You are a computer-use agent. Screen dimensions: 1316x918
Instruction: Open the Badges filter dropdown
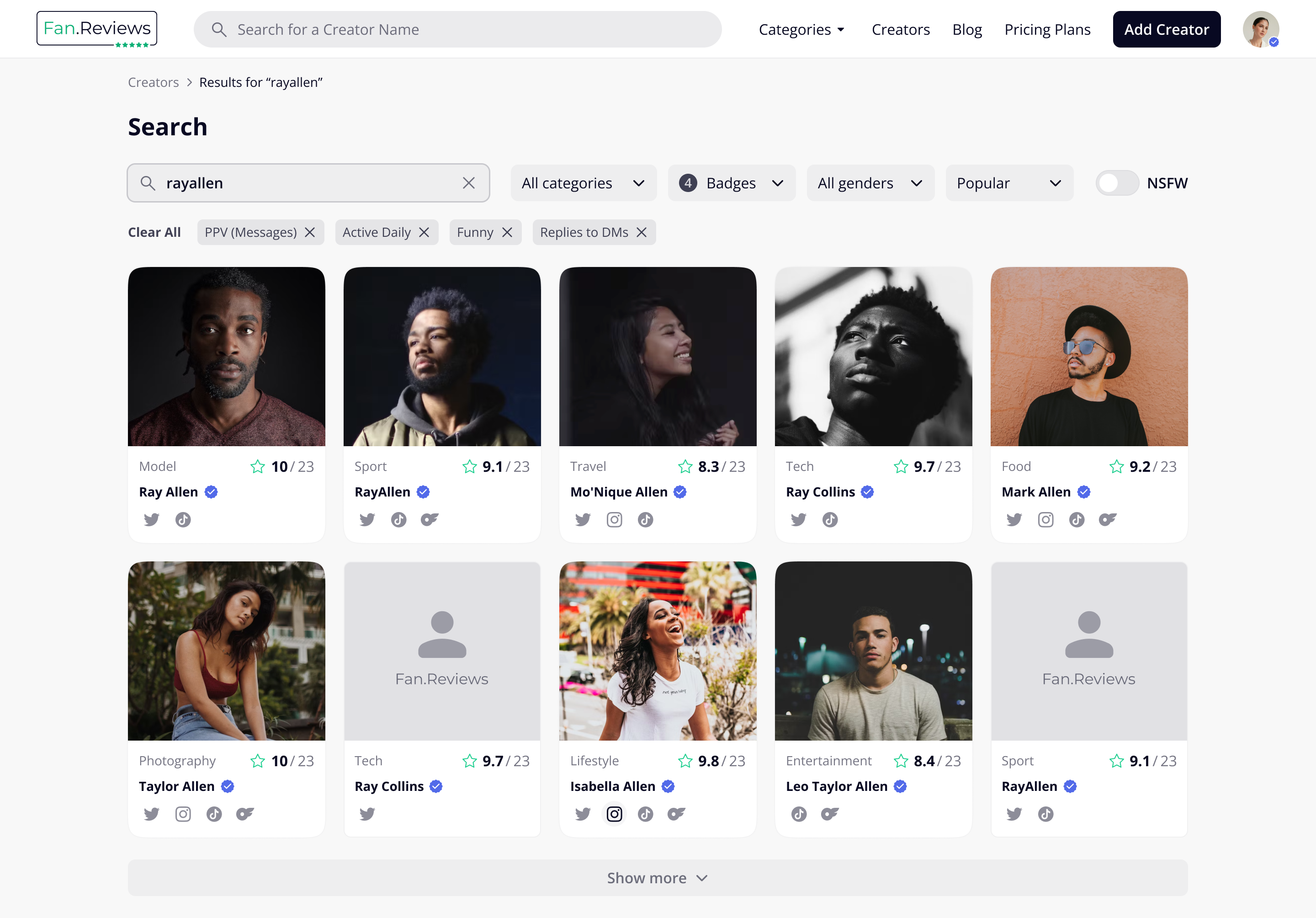[x=731, y=183]
